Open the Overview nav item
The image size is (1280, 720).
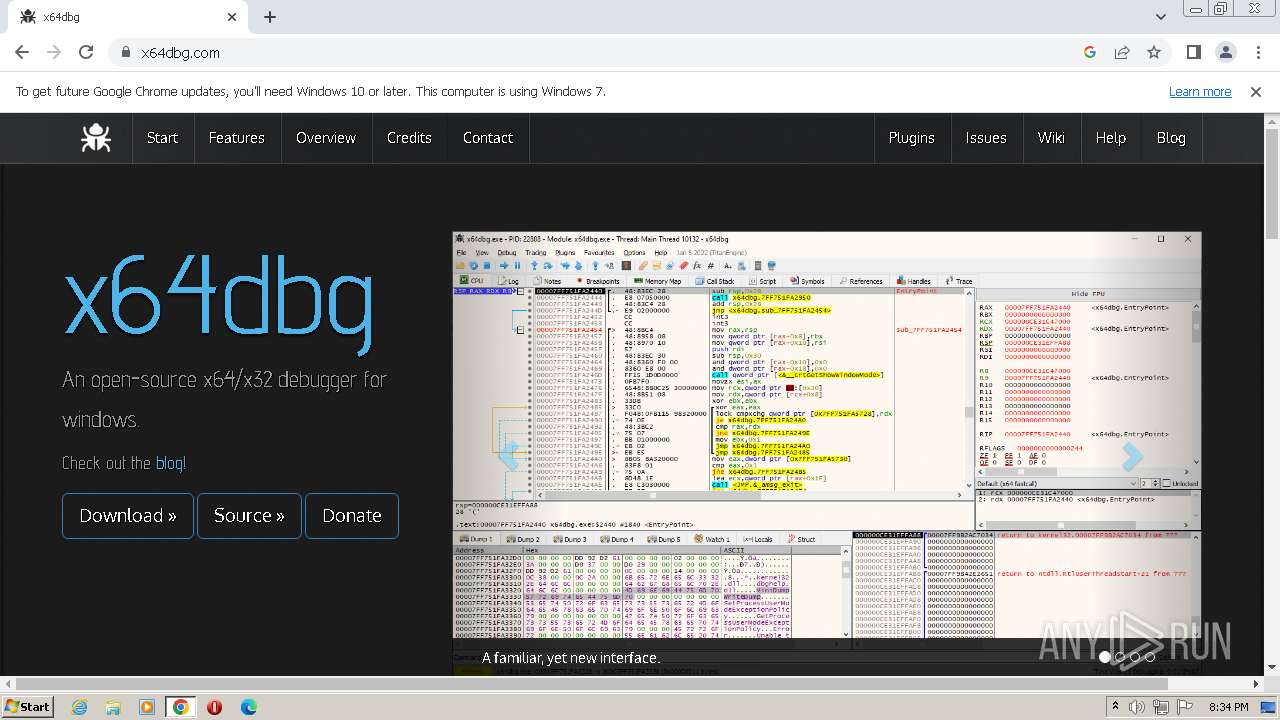(x=325, y=138)
